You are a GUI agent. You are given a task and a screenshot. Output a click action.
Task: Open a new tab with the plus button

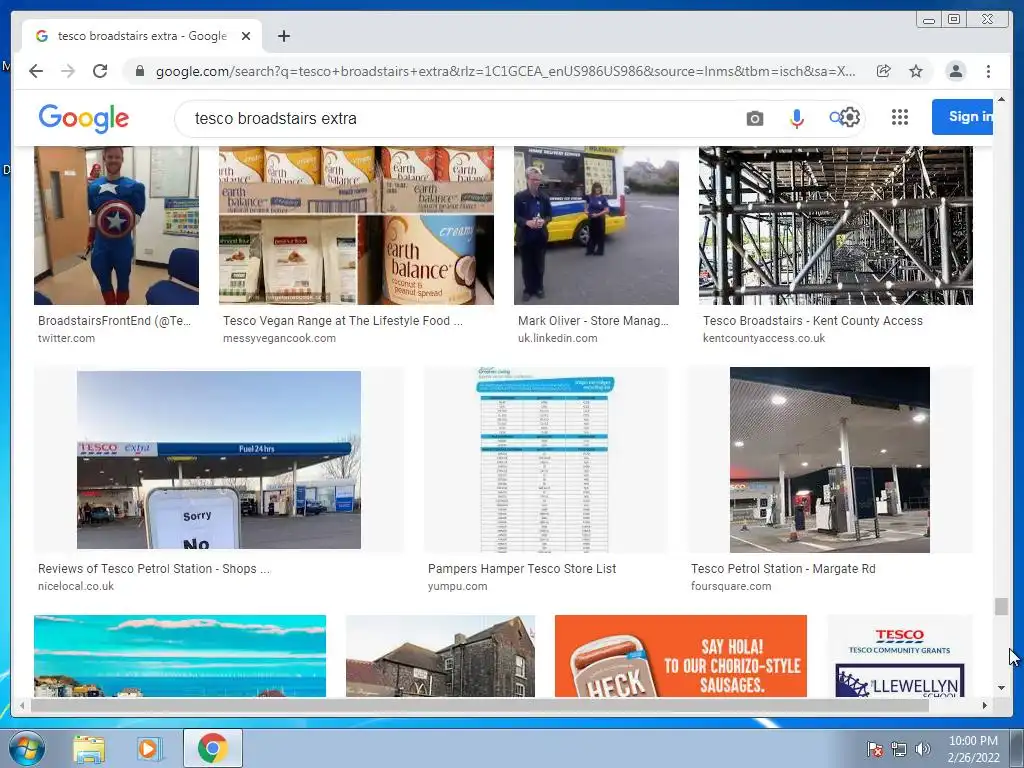[x=283, y=36]
